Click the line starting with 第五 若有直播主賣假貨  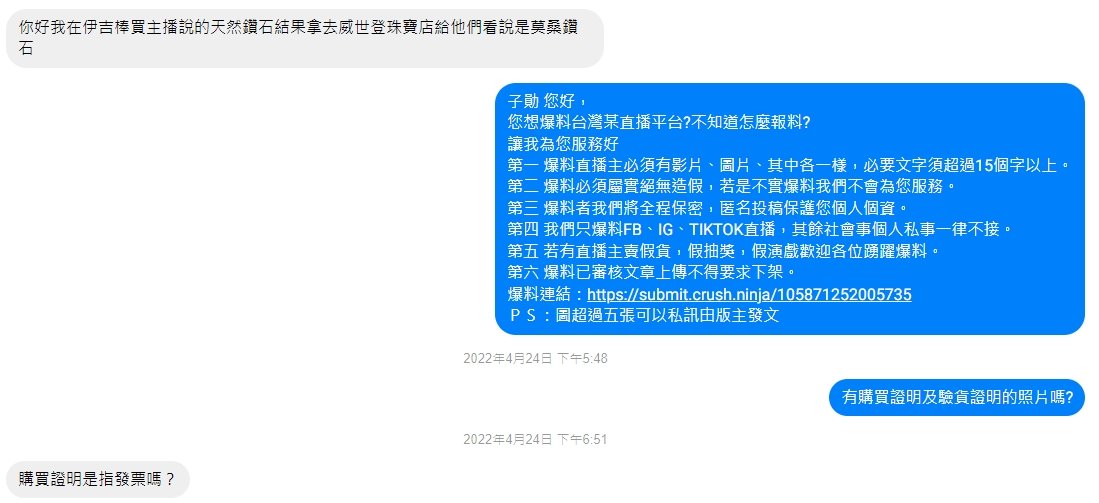pos(723,251)
